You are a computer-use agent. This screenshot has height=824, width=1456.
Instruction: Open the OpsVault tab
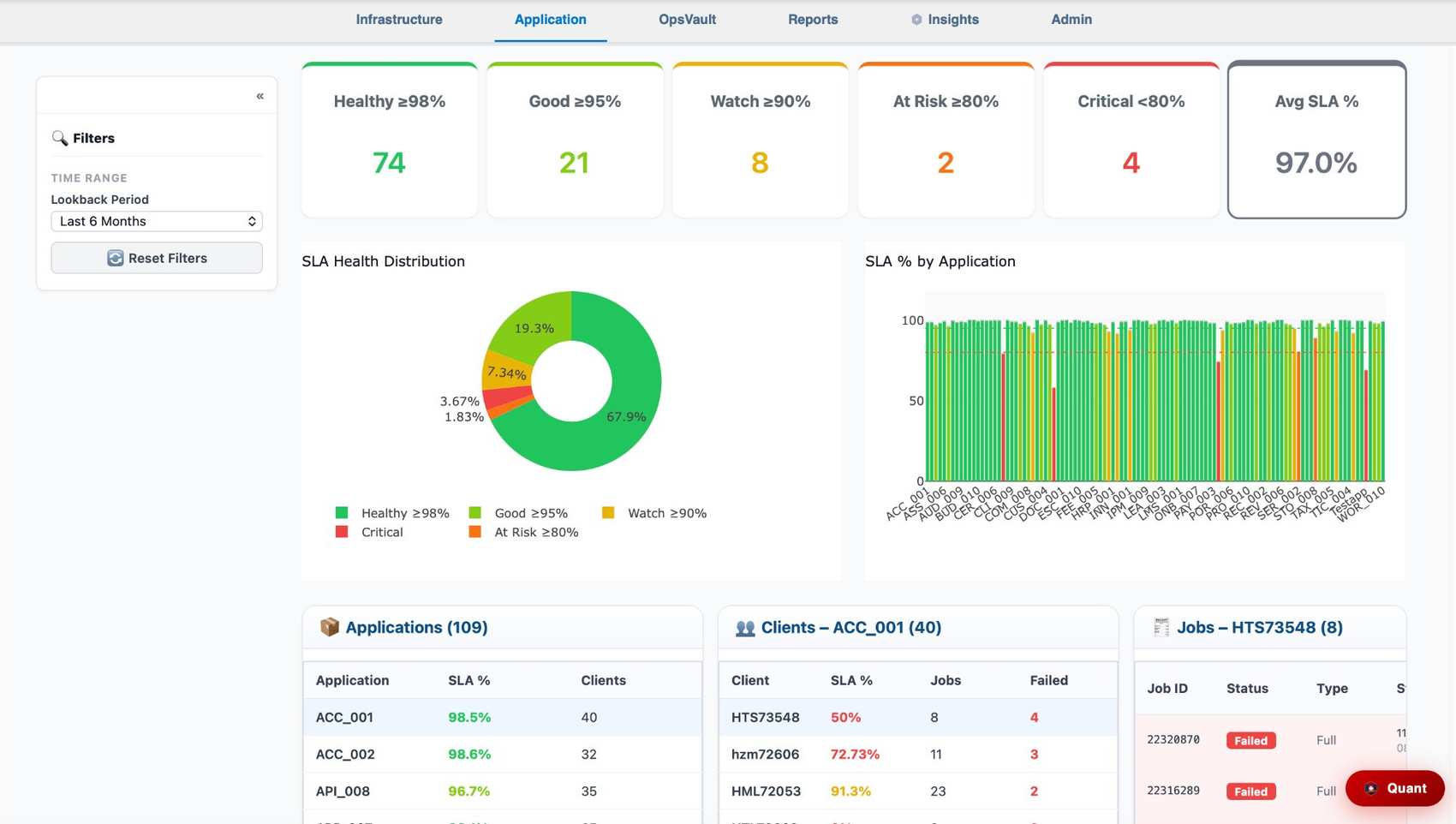tap(687, 19)
